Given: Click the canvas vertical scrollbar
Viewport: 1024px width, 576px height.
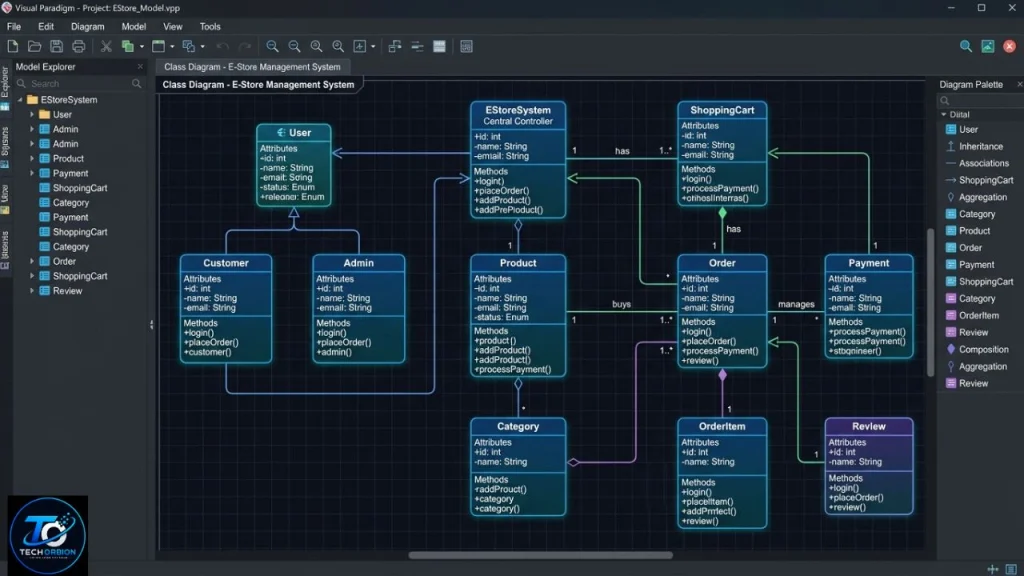Looking at the screenshot, I should [931, 302].
